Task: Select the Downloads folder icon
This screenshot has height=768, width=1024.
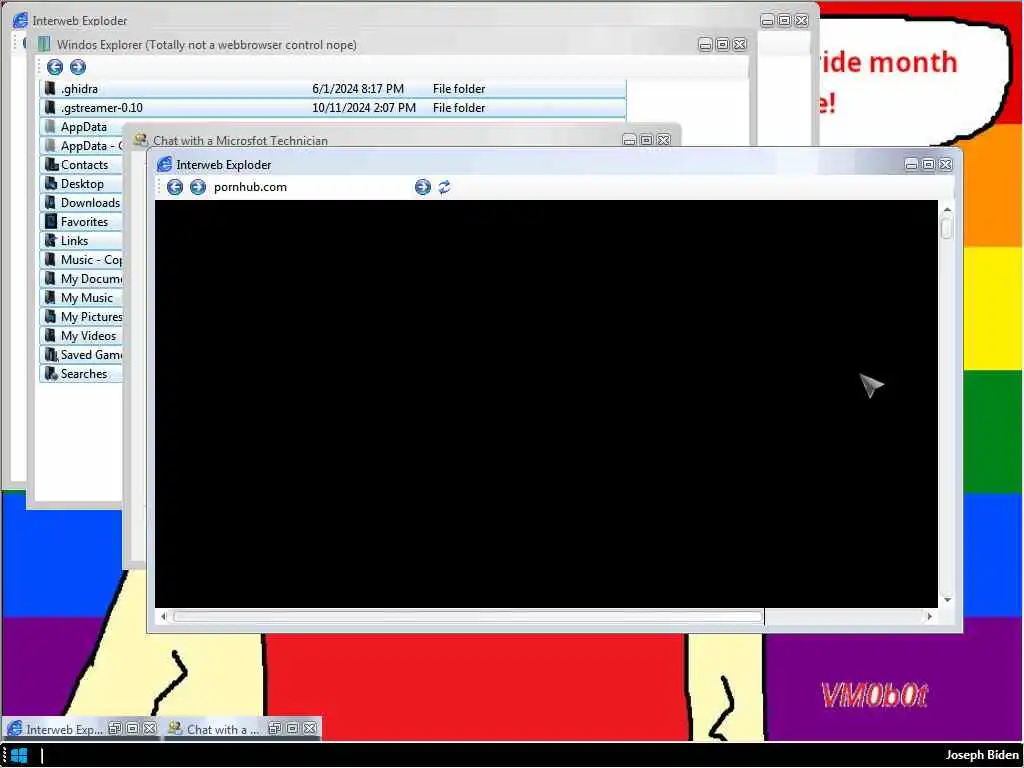Action: (50, 202)
